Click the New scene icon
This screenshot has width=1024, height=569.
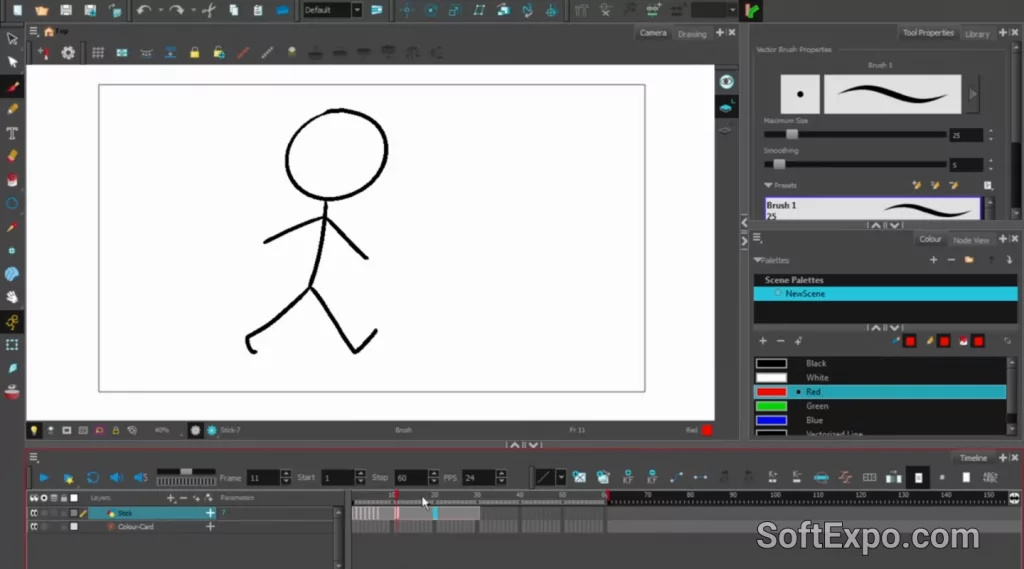(x=18, y=10)
